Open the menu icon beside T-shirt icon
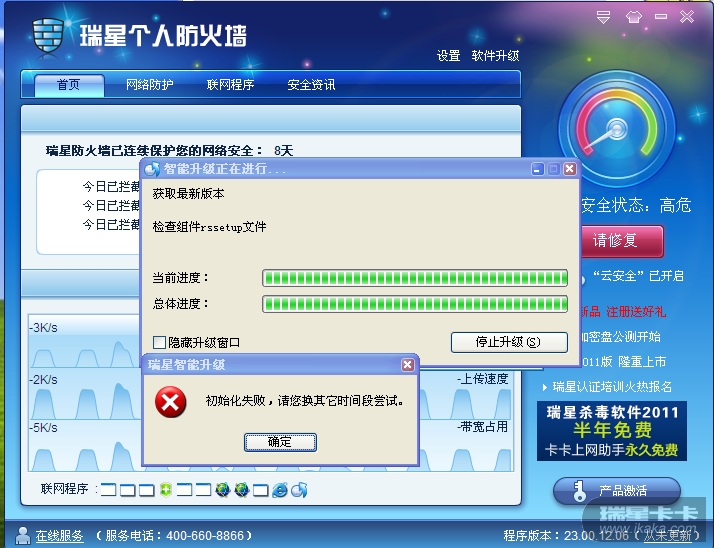This screenshot has width=714, height=548. [603, 17]
